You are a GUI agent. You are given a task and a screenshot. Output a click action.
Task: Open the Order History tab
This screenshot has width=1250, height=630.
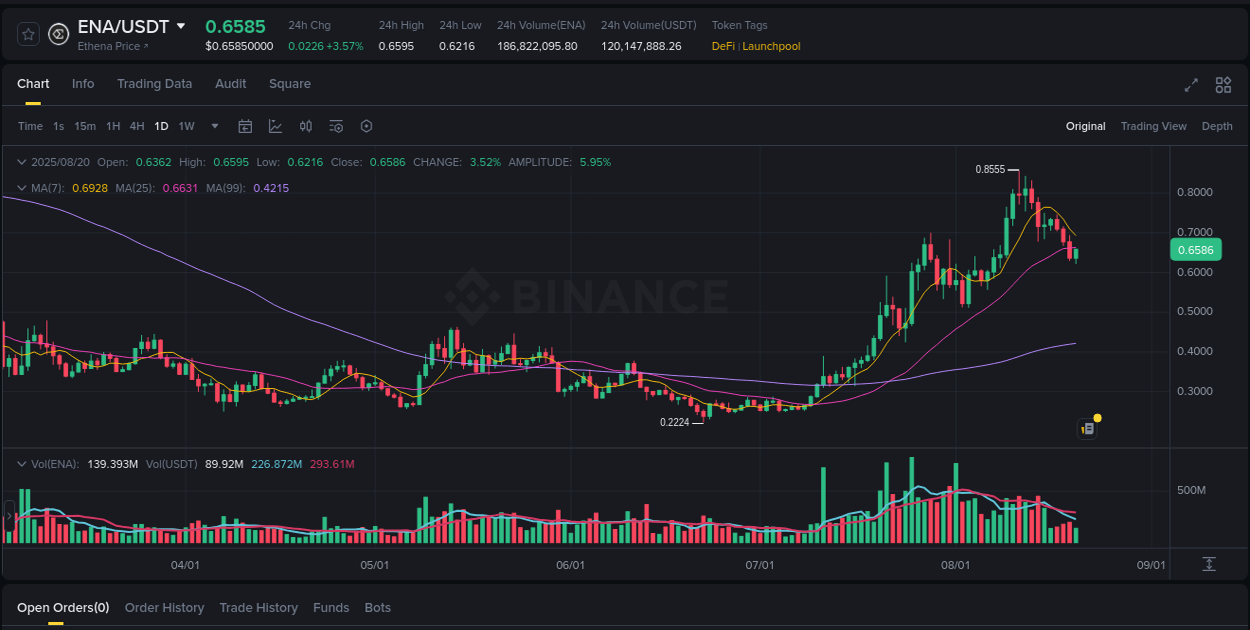coord(164,607)
